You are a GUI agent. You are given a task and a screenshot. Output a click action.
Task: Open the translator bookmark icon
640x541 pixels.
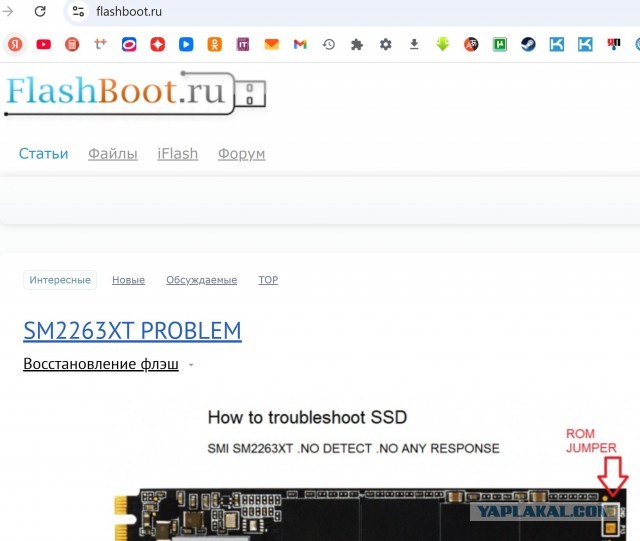coord(471,44)
